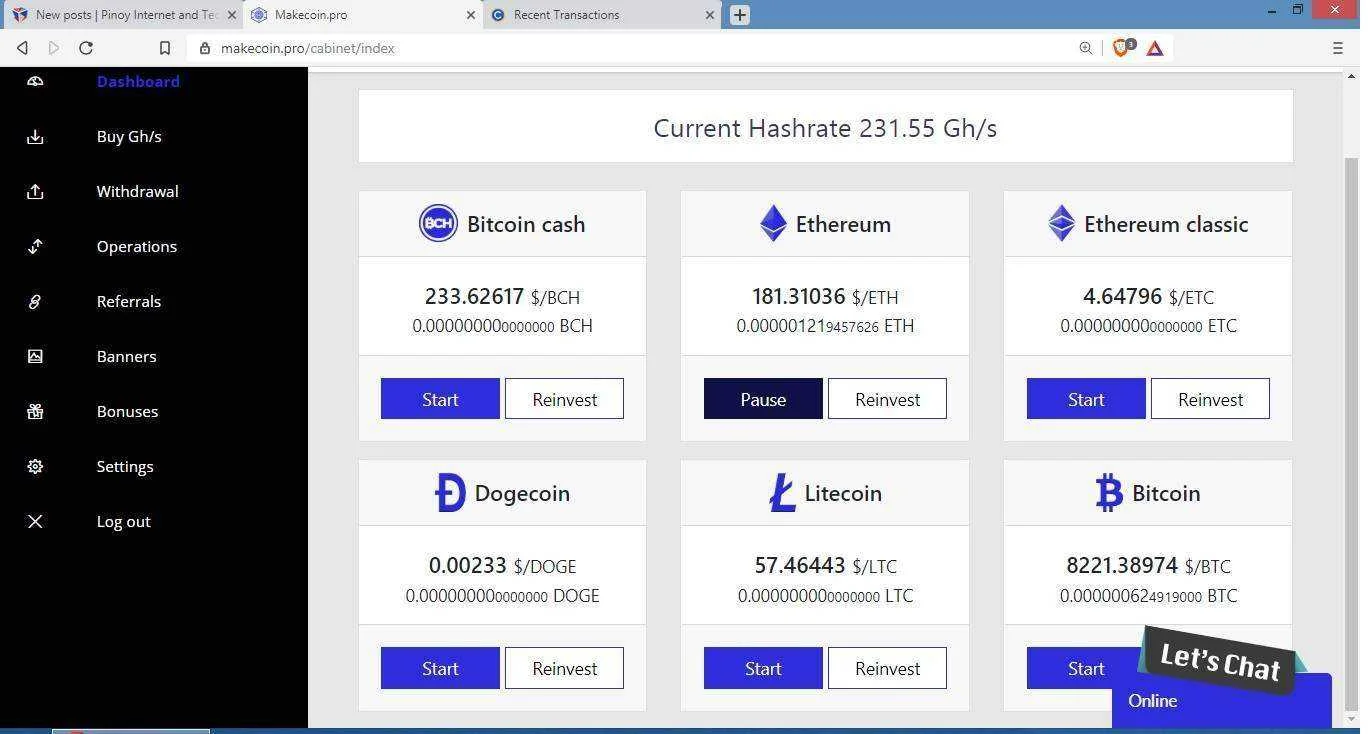Open the Buy Gh/s menu item
Image resolution: width=1368 pixels, height=734 pixels.
click(129, 137)
